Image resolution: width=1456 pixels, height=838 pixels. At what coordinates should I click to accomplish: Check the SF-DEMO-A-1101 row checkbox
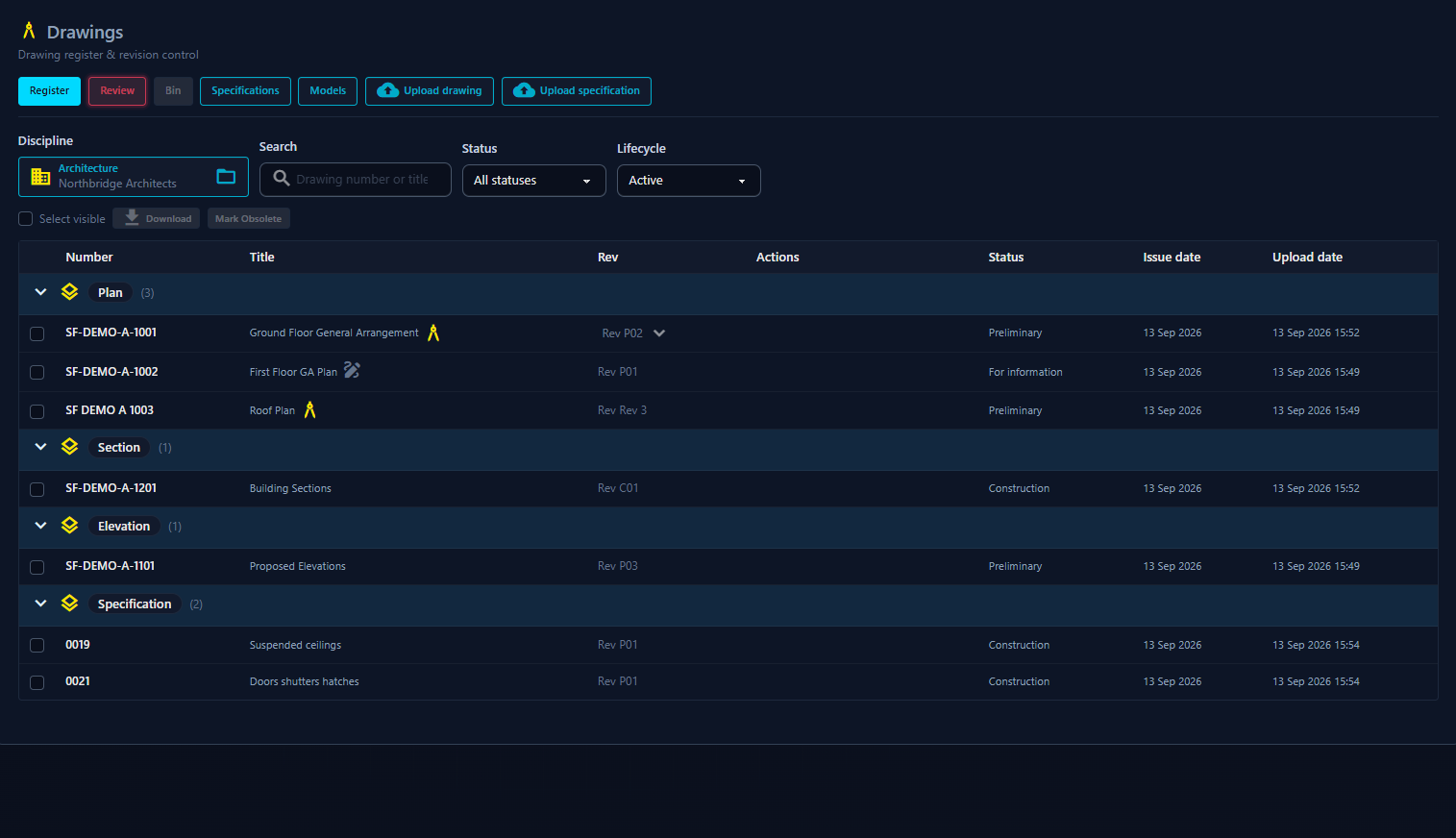(x=37, y=567)
